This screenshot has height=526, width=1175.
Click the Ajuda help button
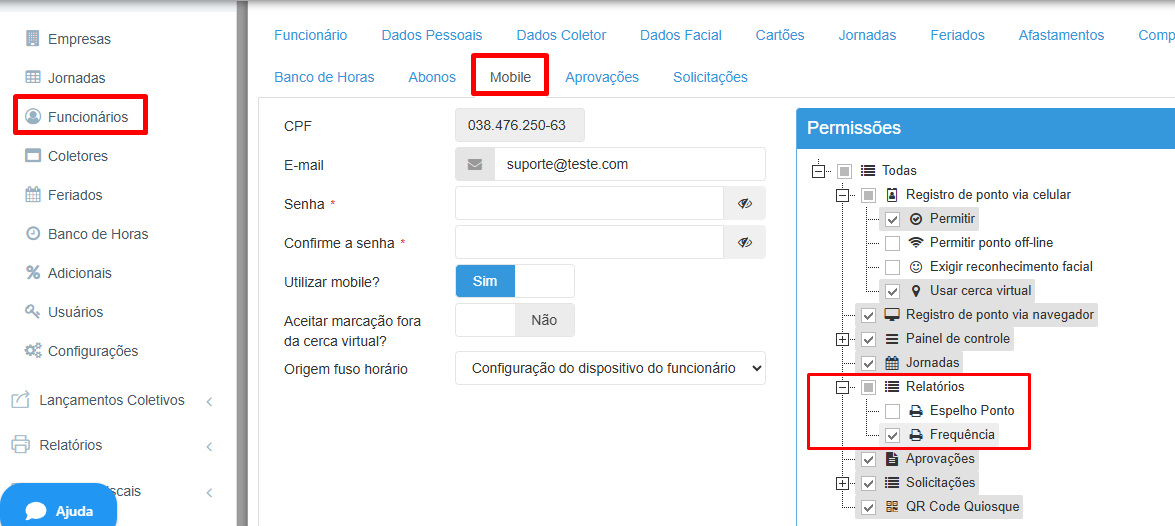(60, 510)
